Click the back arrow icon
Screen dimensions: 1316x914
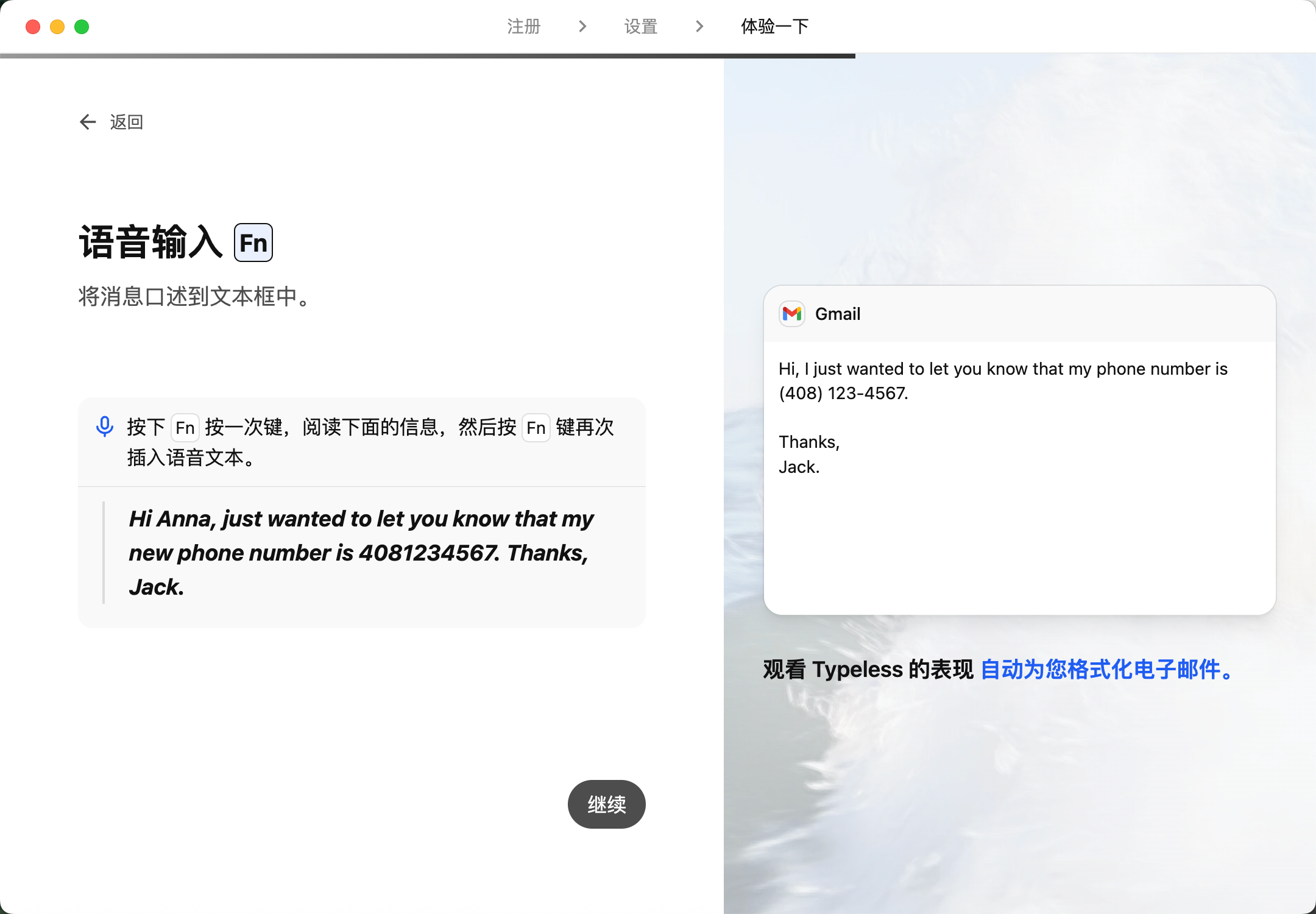(88, 122)
